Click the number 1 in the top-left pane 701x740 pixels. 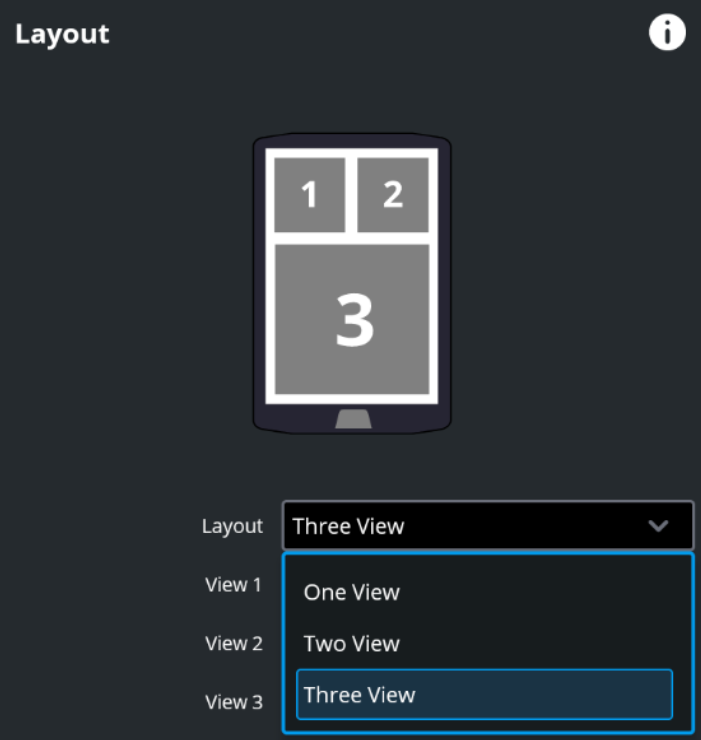[x=310, y=194]
